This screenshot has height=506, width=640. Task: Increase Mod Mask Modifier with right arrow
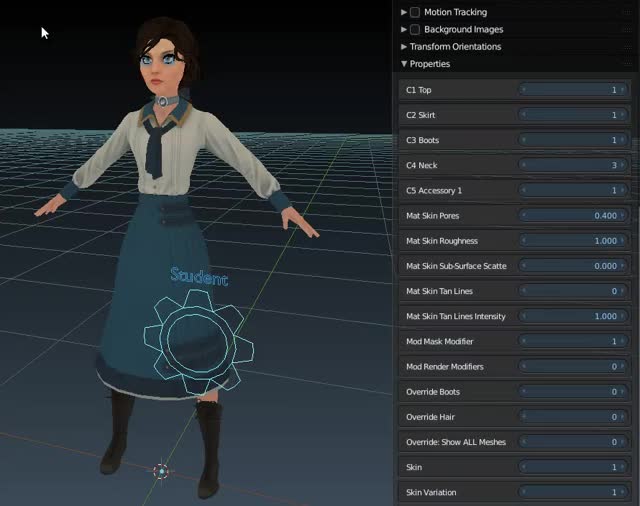pos(622,341)
